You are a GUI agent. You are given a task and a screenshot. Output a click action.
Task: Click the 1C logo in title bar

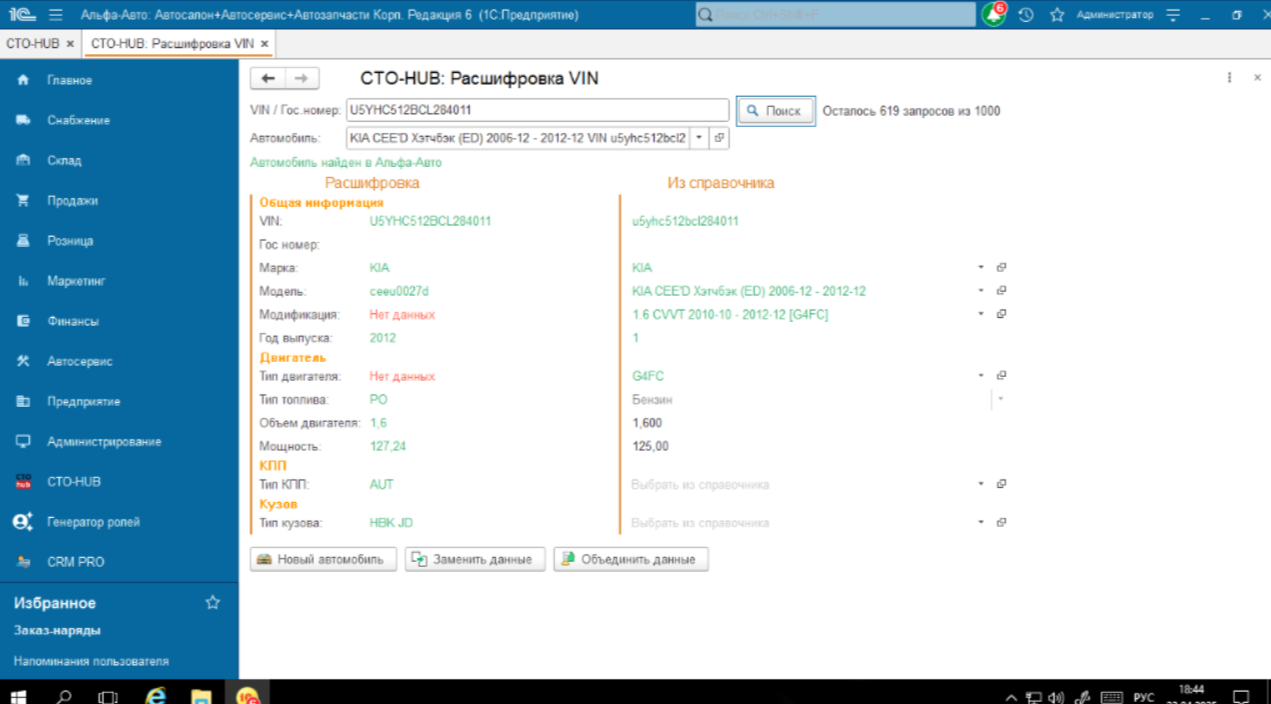21,15
